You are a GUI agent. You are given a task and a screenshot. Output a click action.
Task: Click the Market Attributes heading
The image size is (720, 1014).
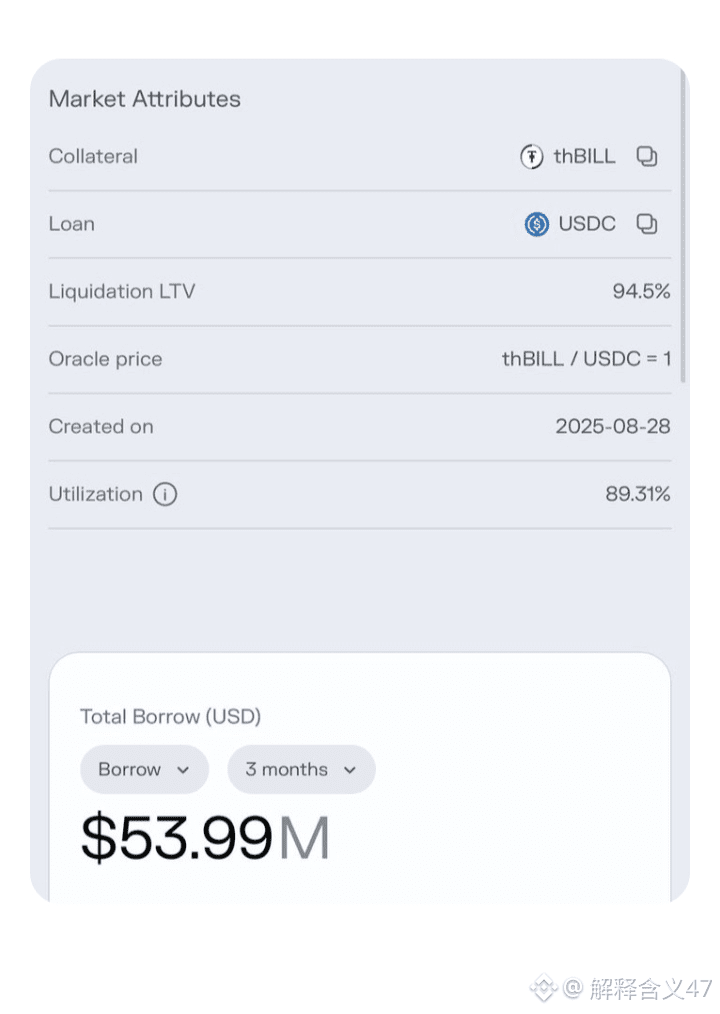144,99
